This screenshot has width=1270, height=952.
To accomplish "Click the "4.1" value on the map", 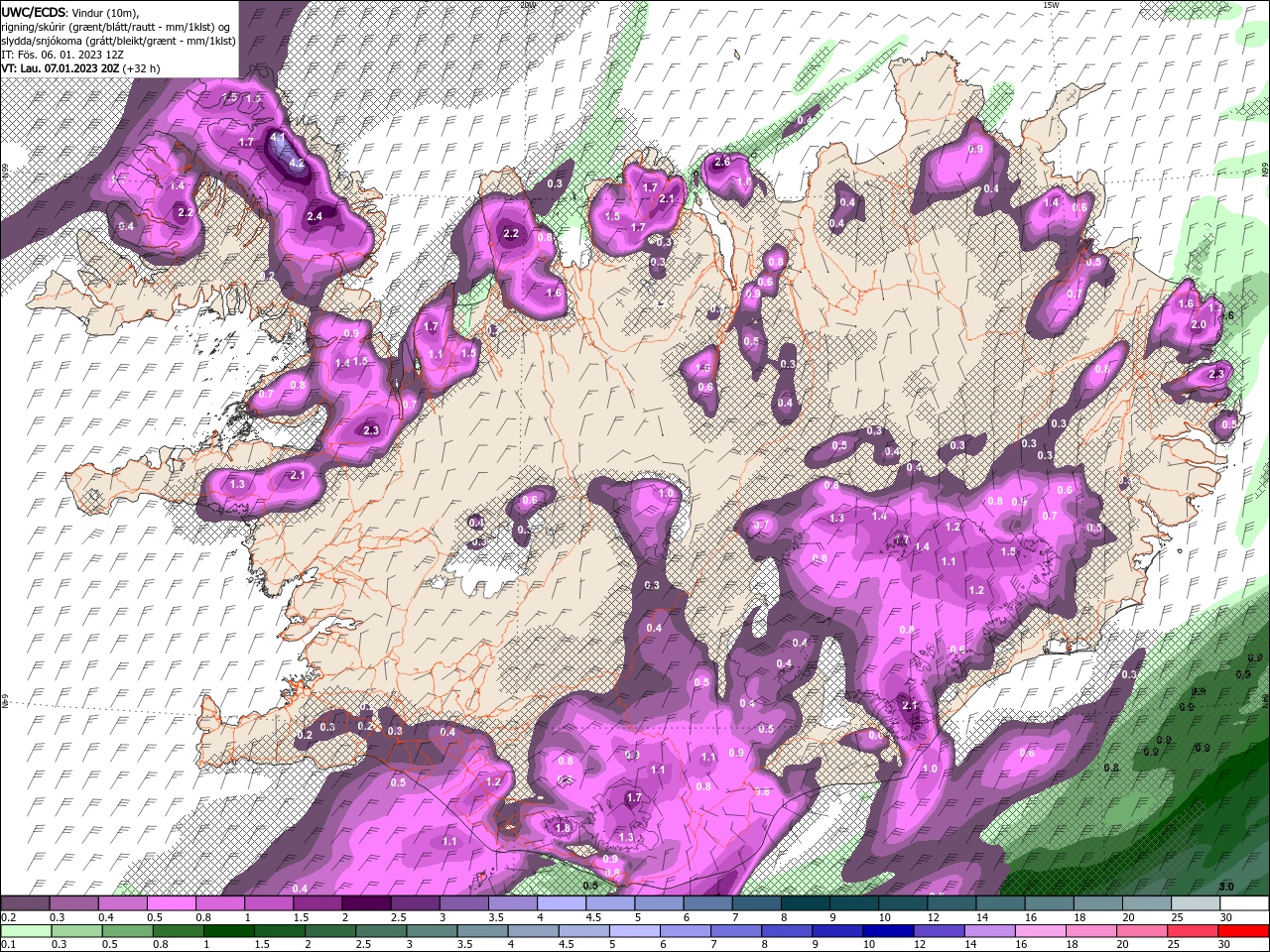I will tap(278, 137).
